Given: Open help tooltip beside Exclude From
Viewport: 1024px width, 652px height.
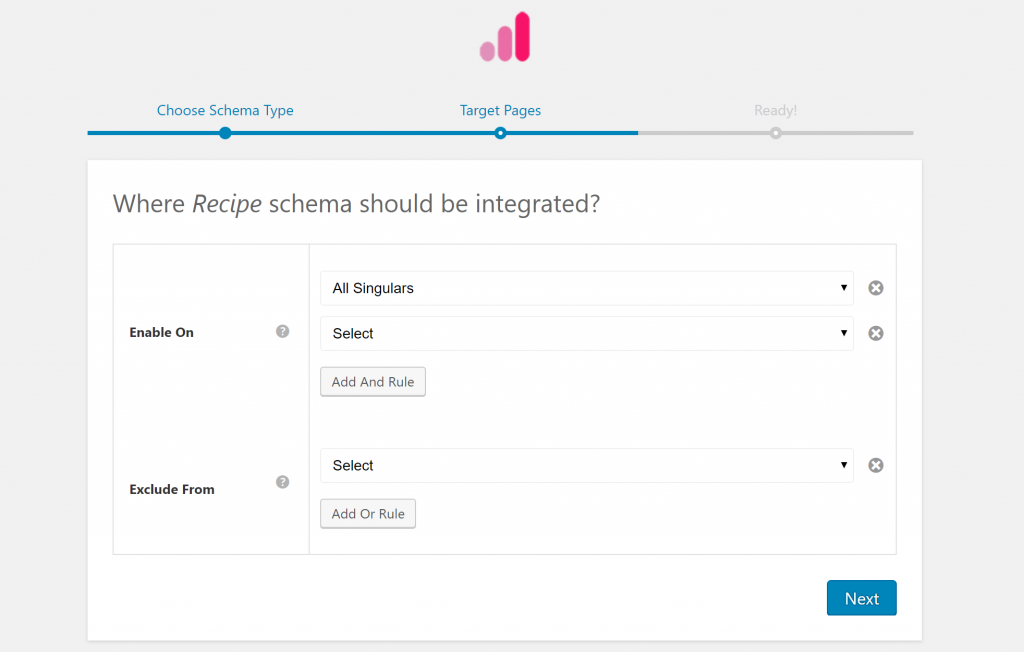Looking at the screenshot, I should click(x=282, y=482).
